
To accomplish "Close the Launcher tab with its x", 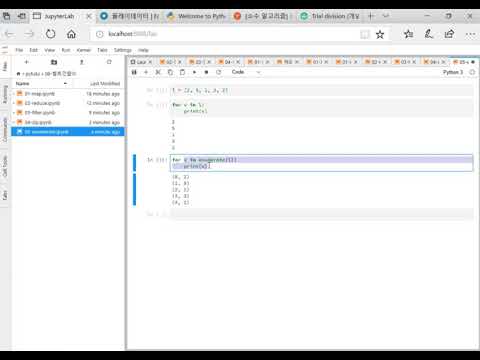I will [x=150, y=62].
